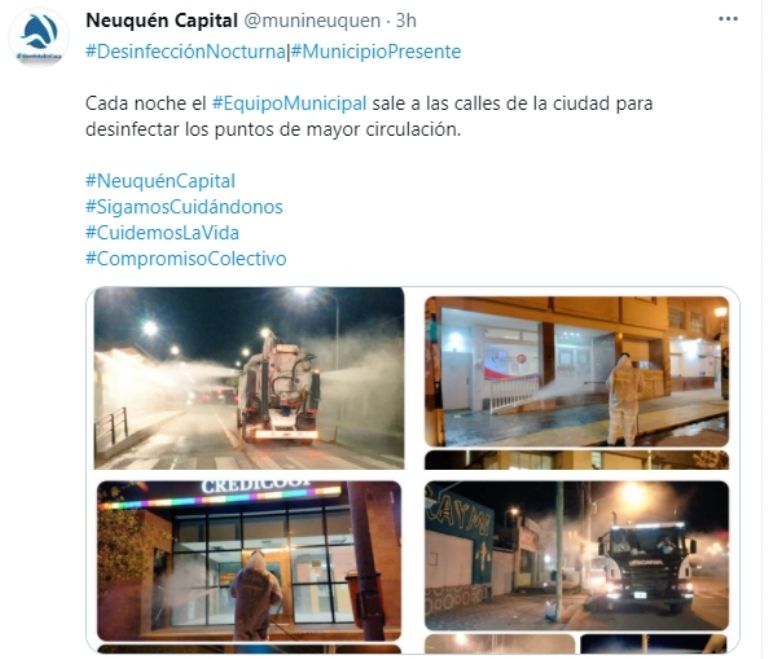This screenshot has width=768, height=659.
Task: Open the bottom-right cropped dark blue image
Action: tap(654, 644)
